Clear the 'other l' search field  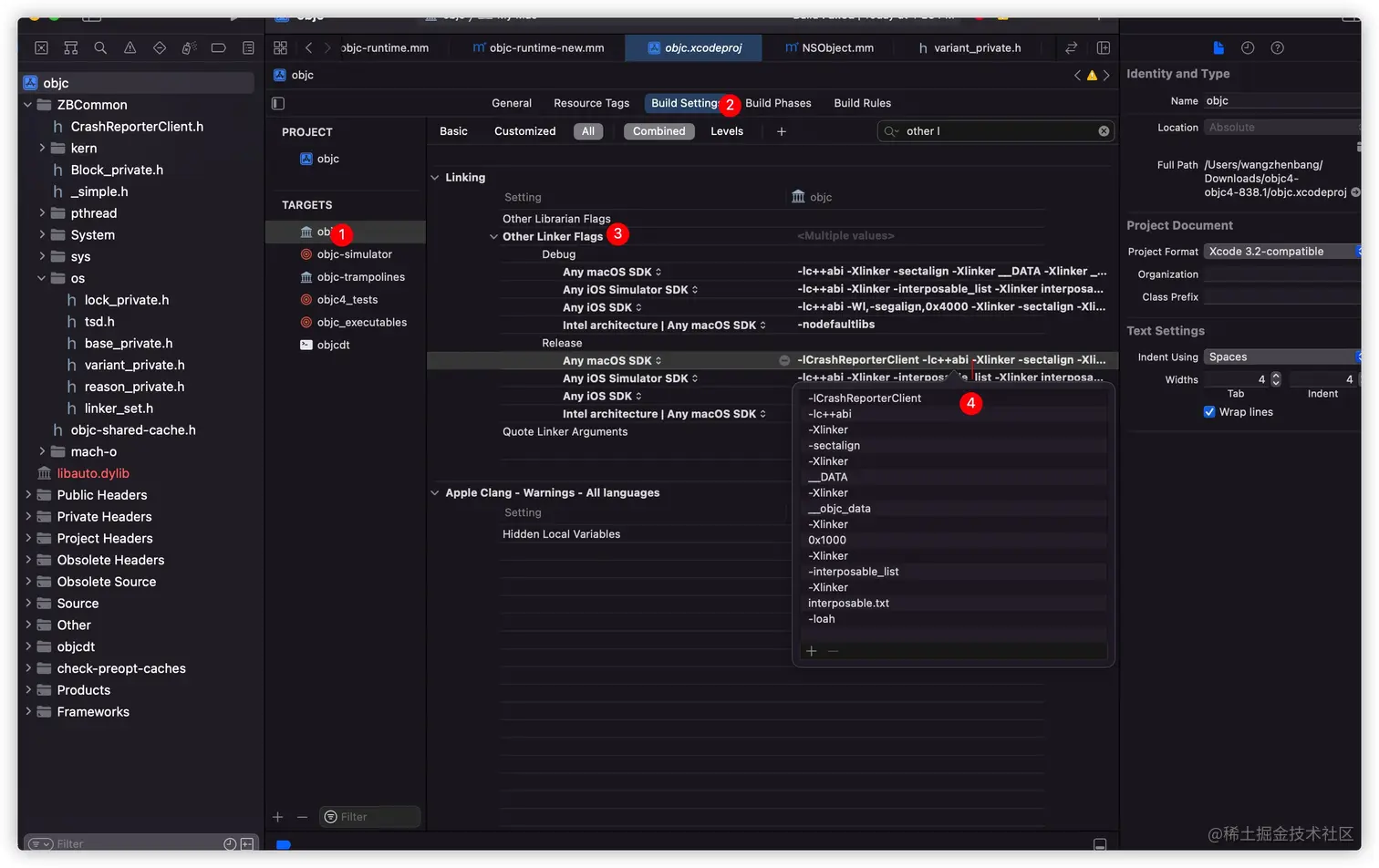1104,131
